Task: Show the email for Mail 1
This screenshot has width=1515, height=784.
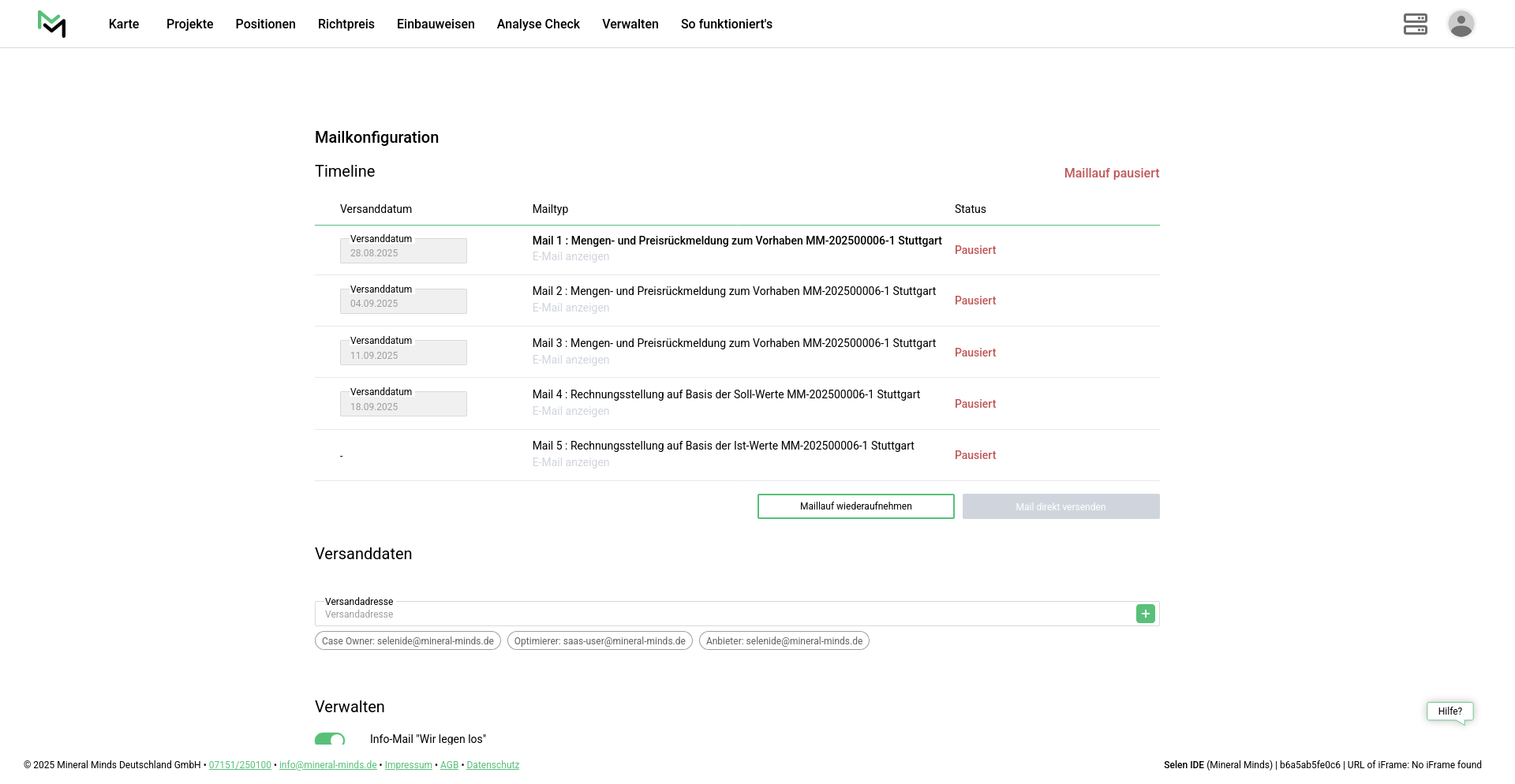Action: click(570, 256)
